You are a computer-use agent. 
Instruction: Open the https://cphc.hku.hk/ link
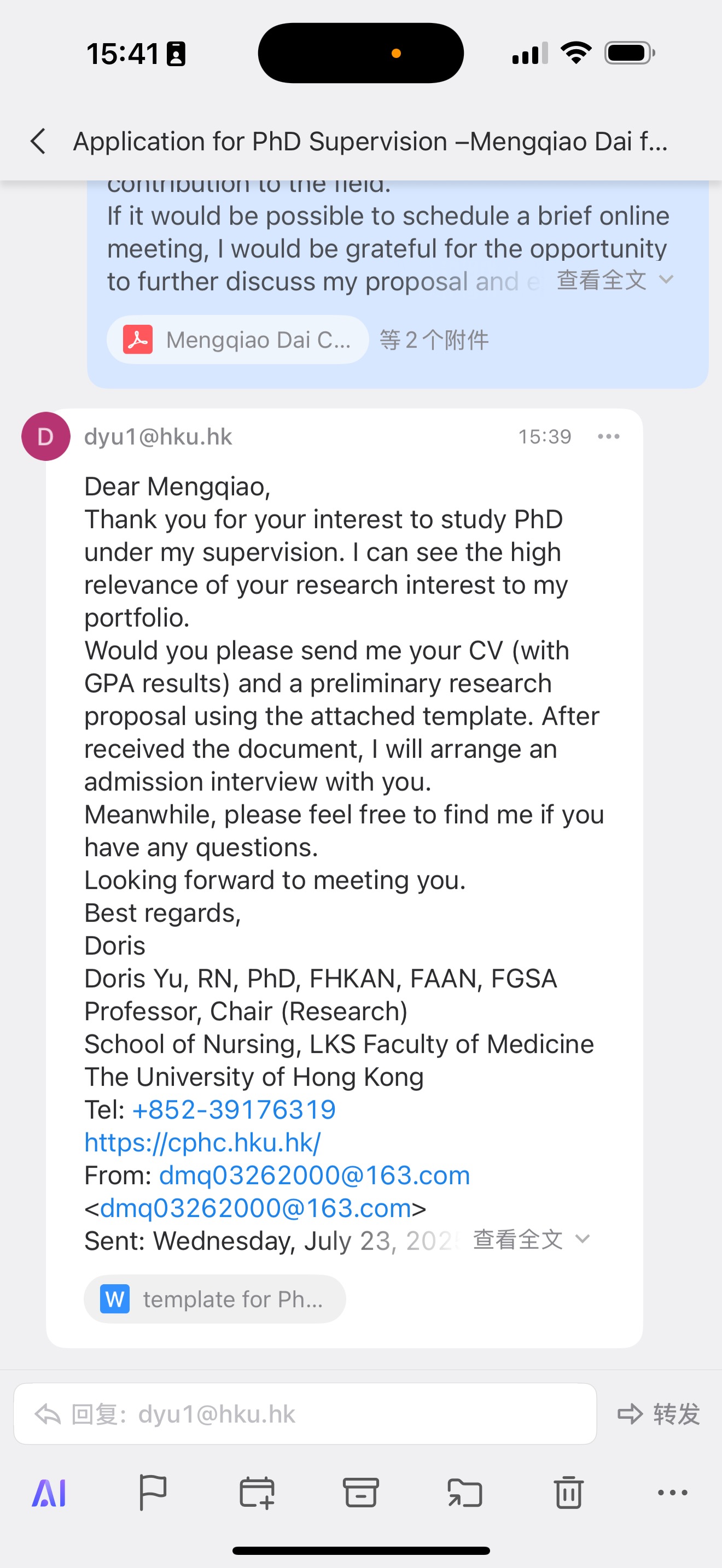tap(202, 1143)
